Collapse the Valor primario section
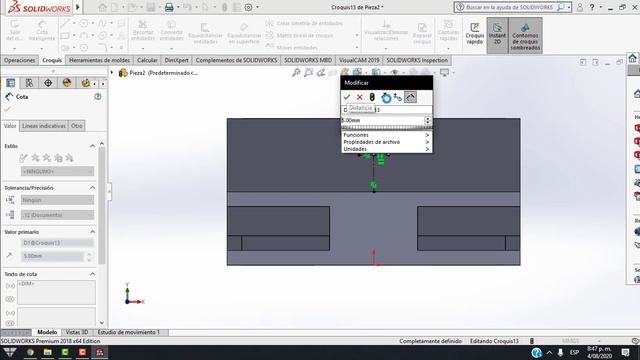 93,232
